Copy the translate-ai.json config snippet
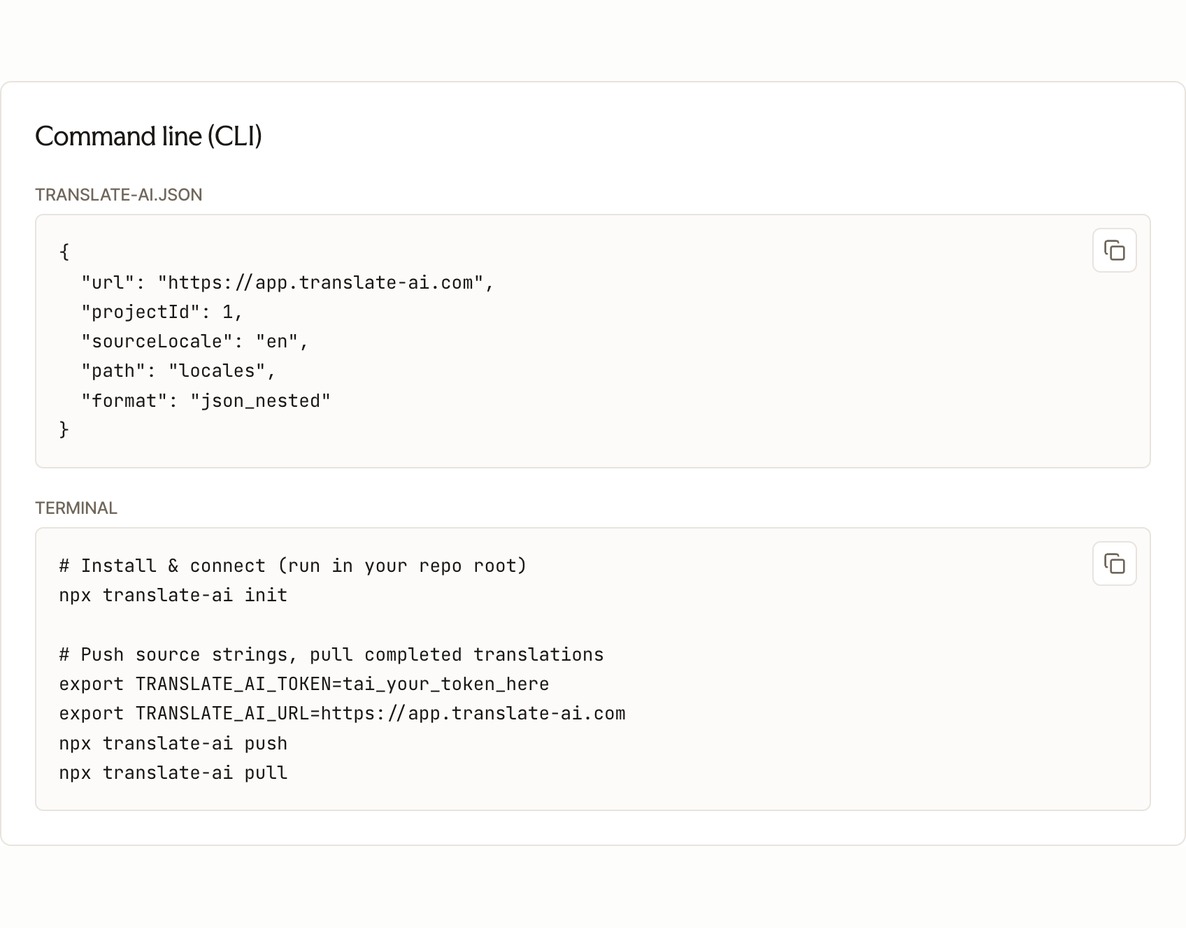 [x=1114, y=250]
